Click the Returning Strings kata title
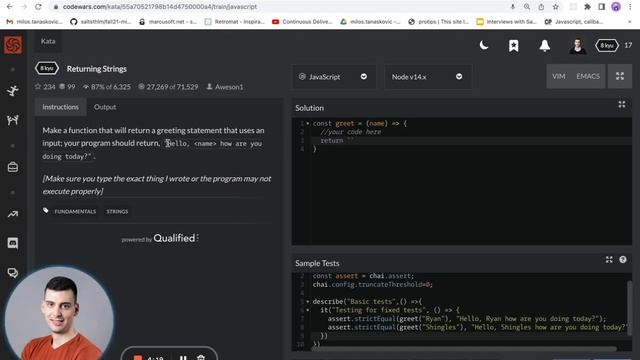 [x=97, y=69]
